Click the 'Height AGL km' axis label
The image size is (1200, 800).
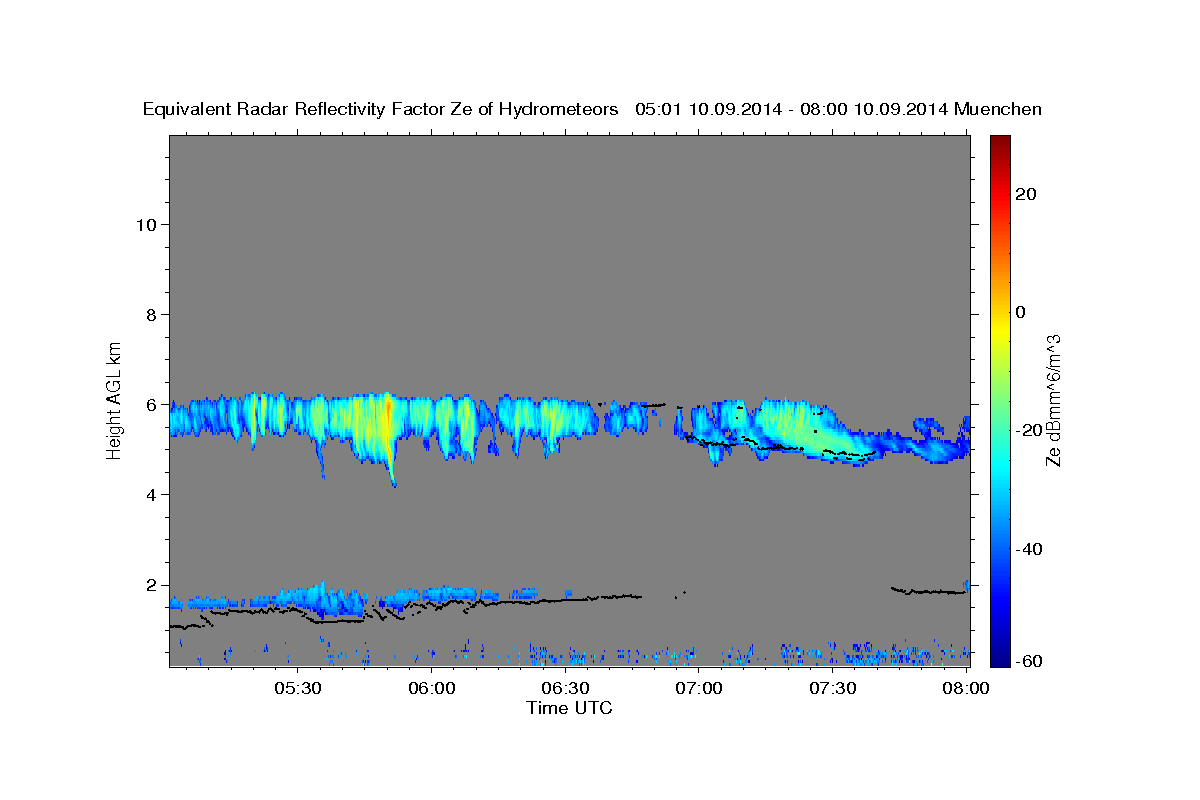click(x=115, y=400)
